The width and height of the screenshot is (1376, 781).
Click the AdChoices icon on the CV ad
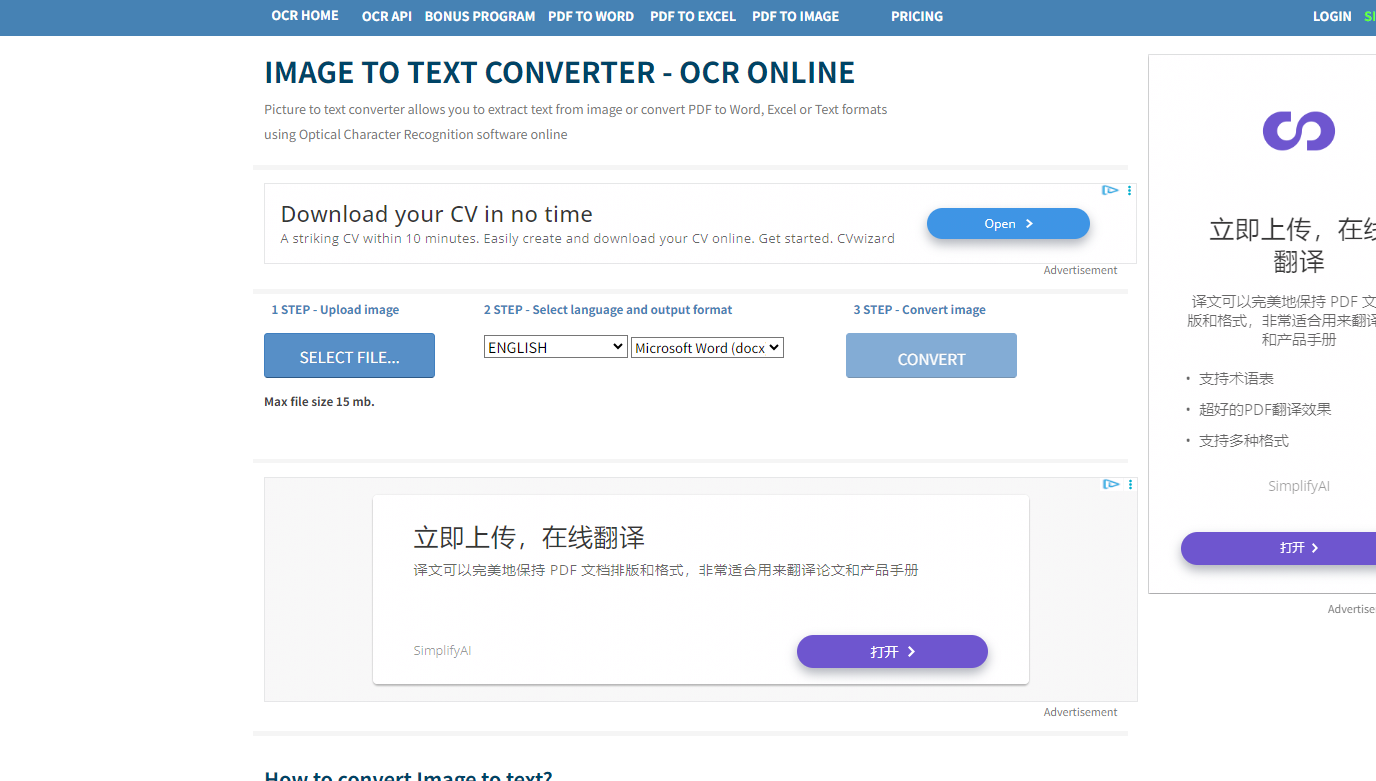coord(1109,190)
